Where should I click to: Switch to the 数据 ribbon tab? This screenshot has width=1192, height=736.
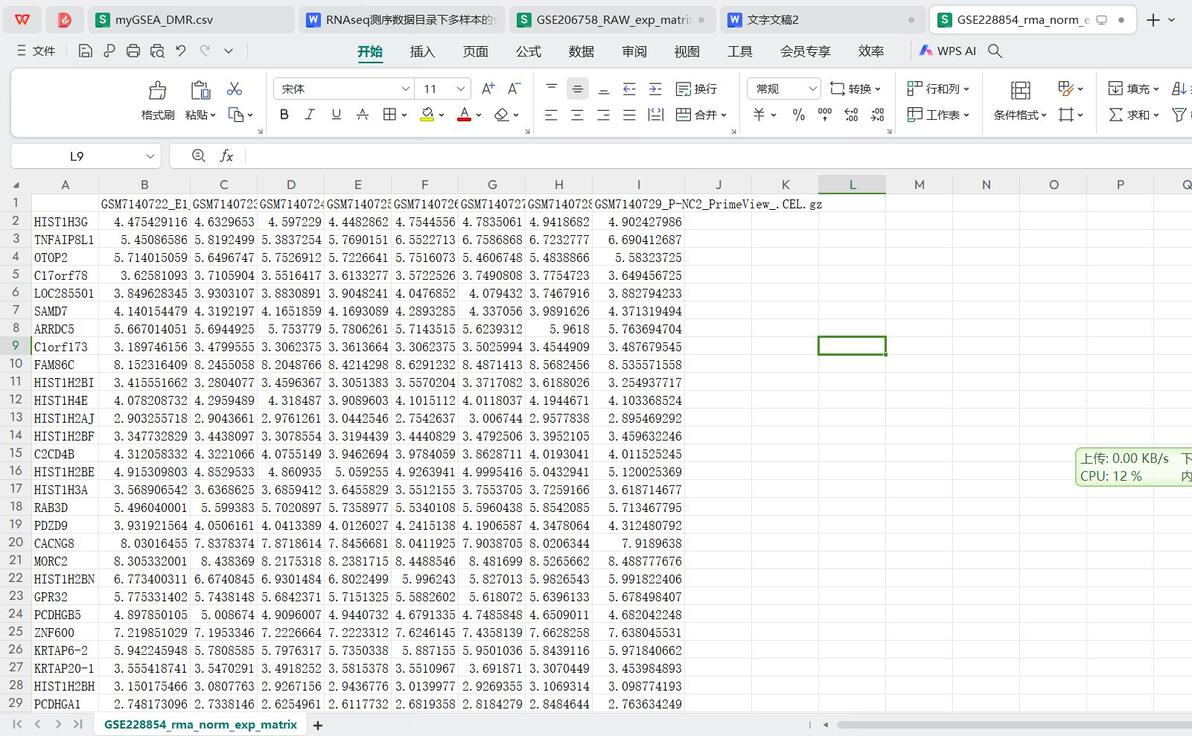pos(581,51)
